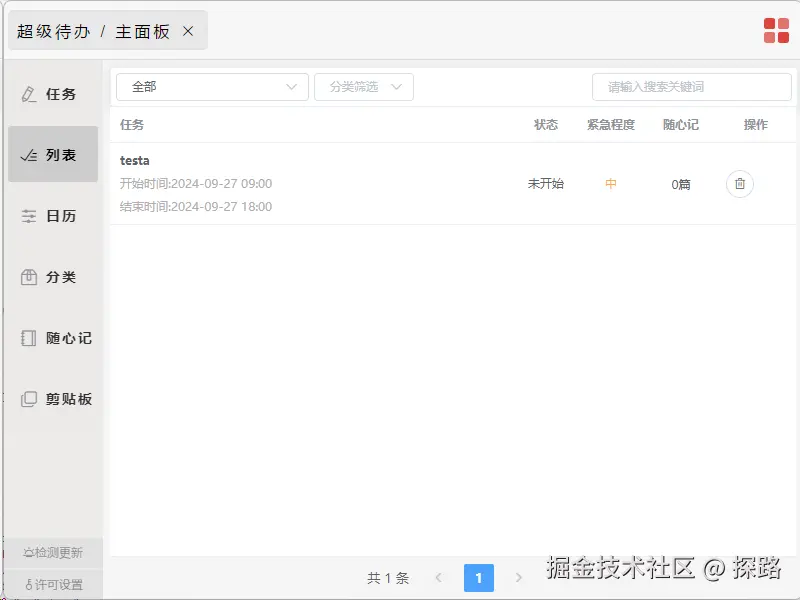The image size is (800, 600).
Task: Click the box icon beside 分类
Action: [29, 277]
